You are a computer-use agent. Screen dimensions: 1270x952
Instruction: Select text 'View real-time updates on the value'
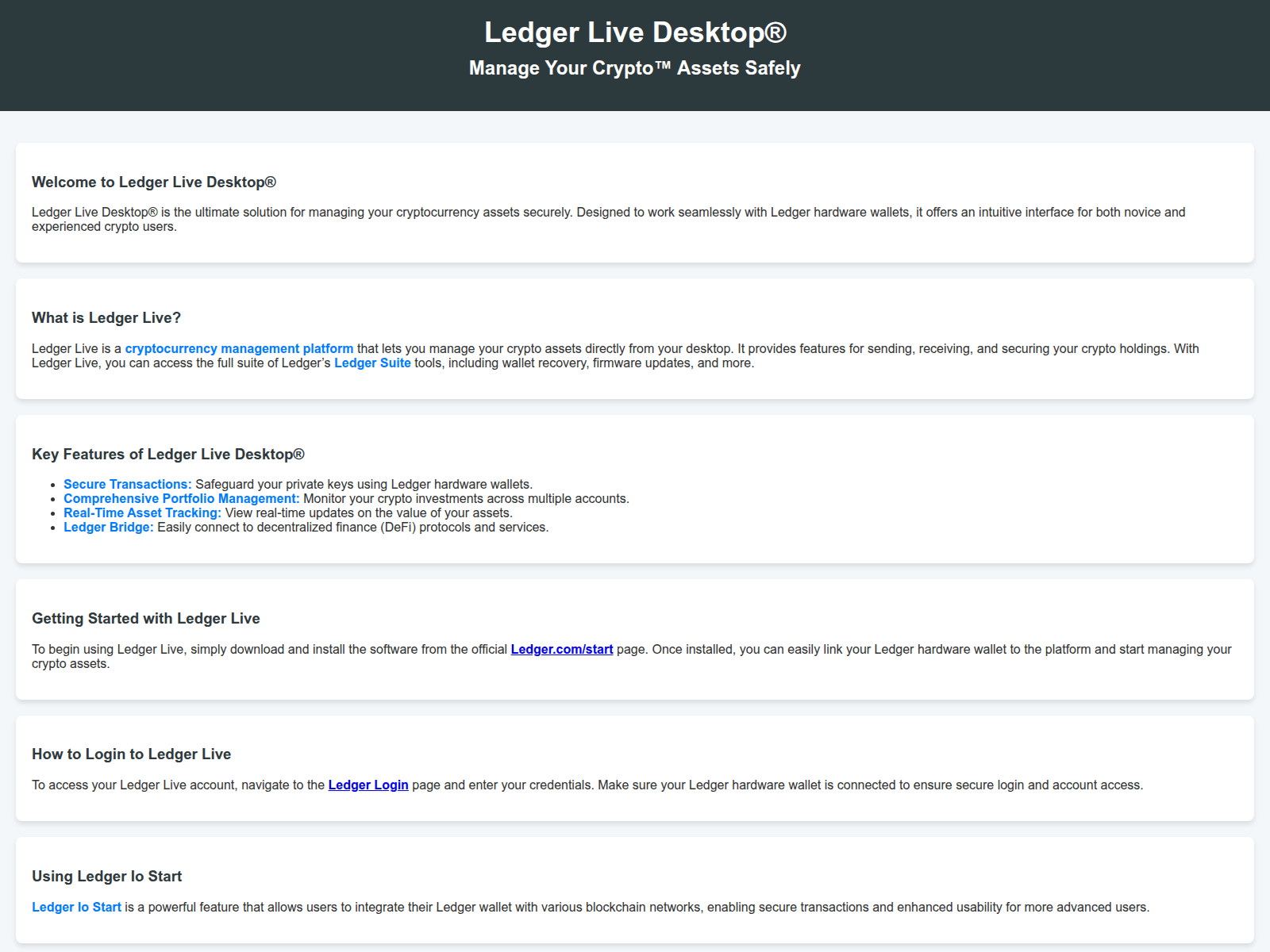click(x=326, y=513)
